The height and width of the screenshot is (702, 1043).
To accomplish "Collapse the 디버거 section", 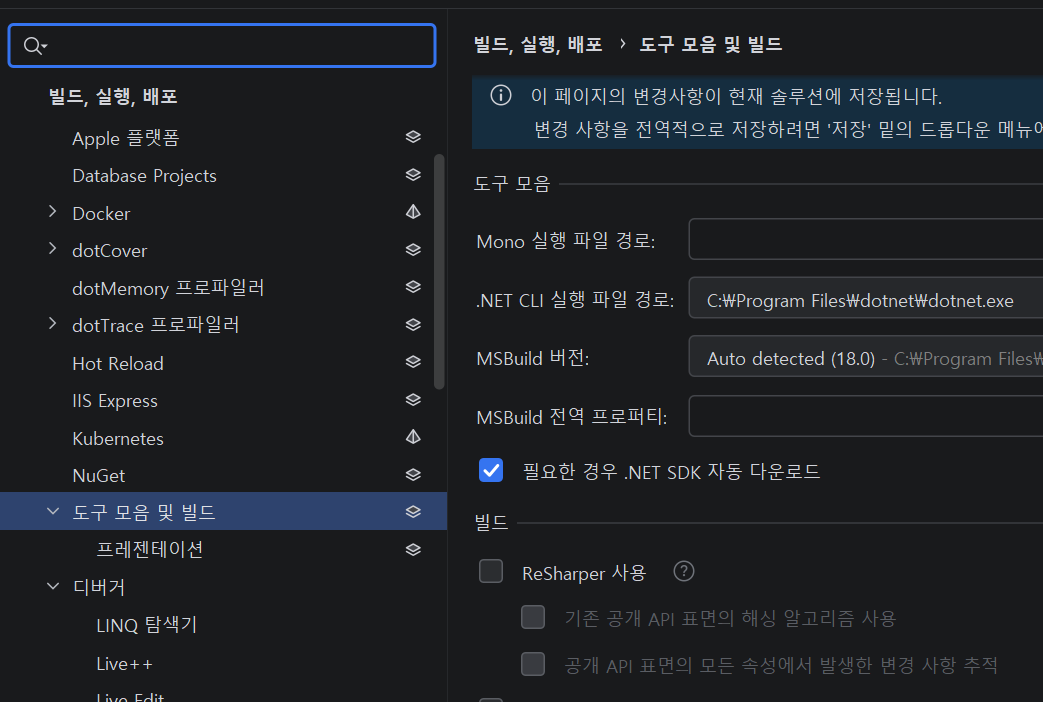I will (52, 587).
